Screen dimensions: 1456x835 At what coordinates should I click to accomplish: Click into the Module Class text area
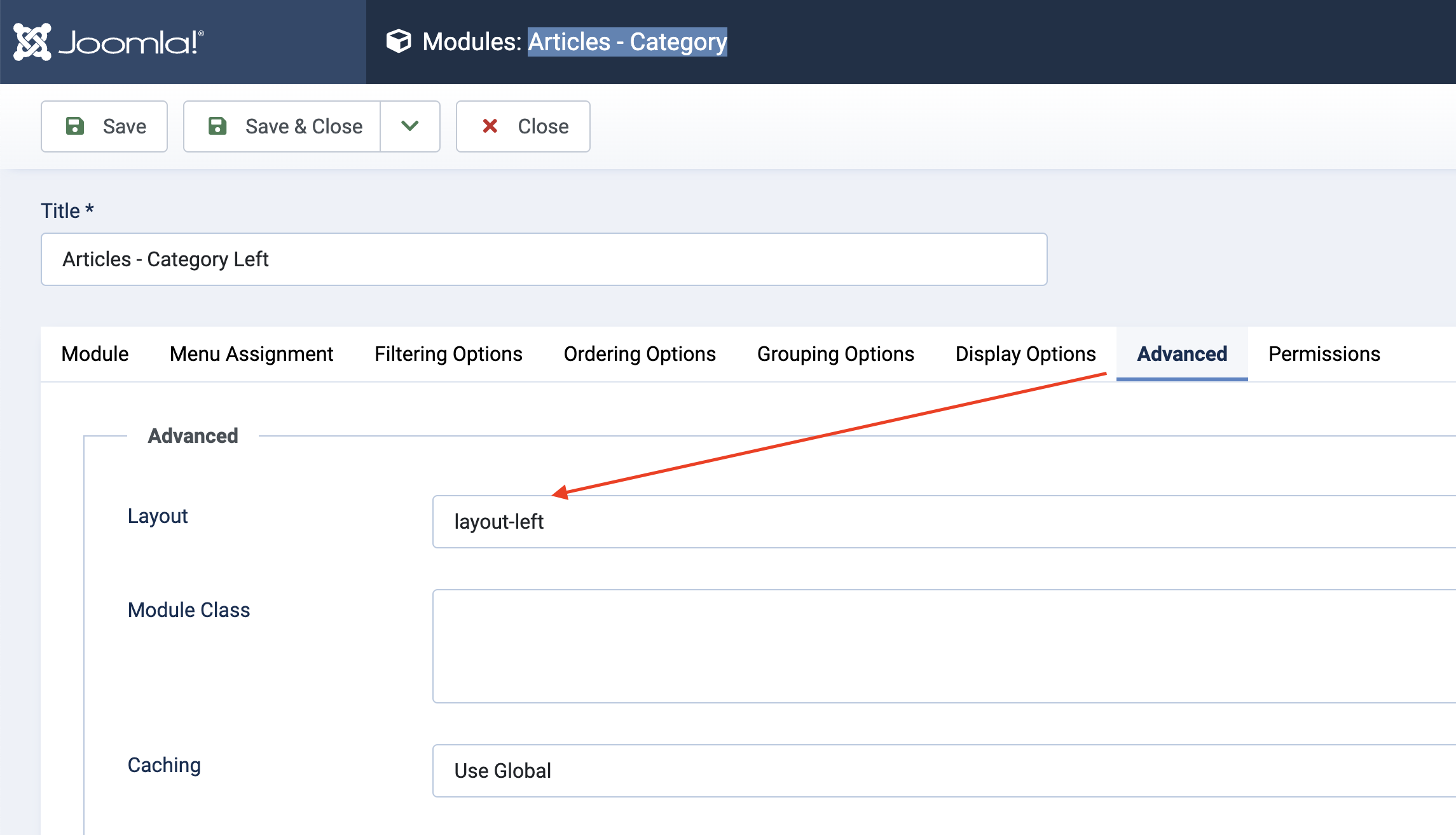pos(941,646)
